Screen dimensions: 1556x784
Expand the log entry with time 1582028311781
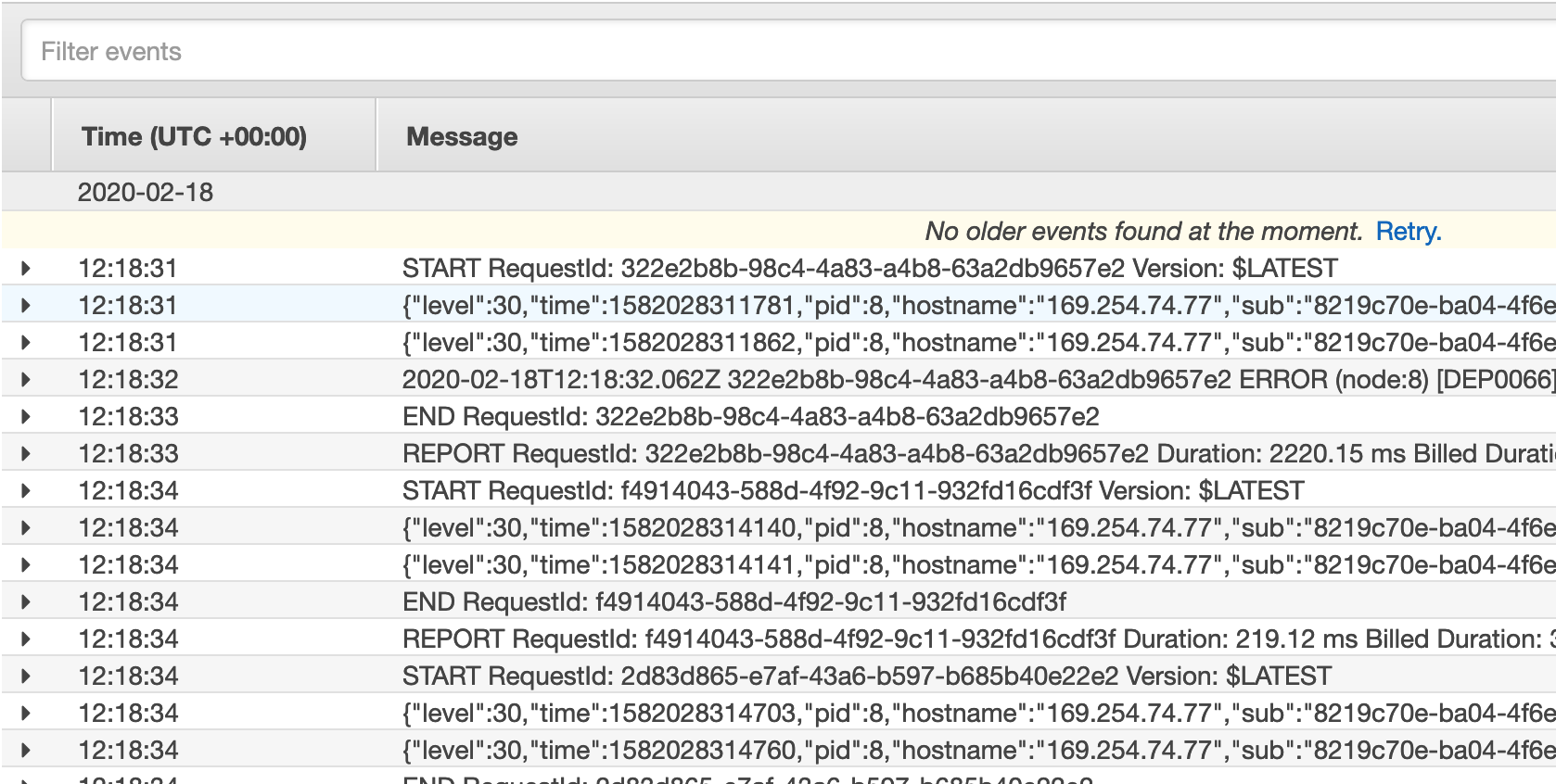[26, 306]
